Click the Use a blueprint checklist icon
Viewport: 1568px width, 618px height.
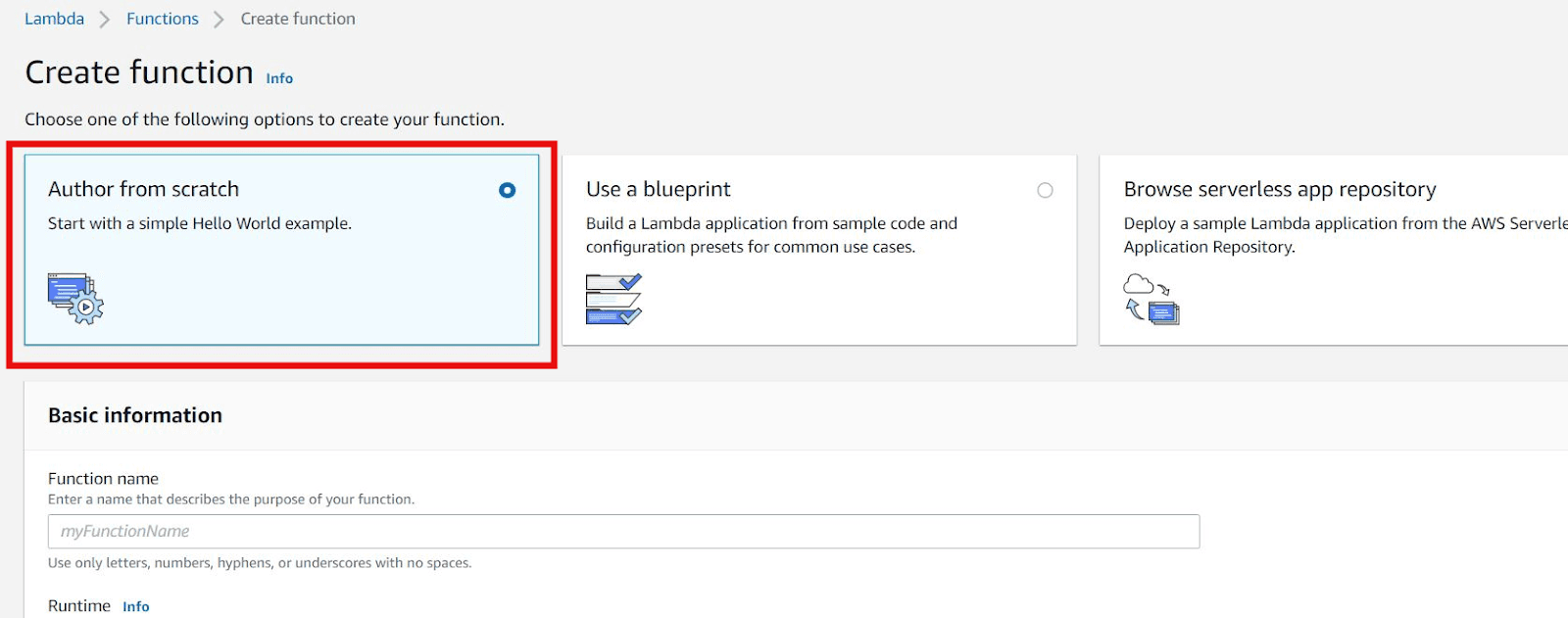tap(613, 299)
